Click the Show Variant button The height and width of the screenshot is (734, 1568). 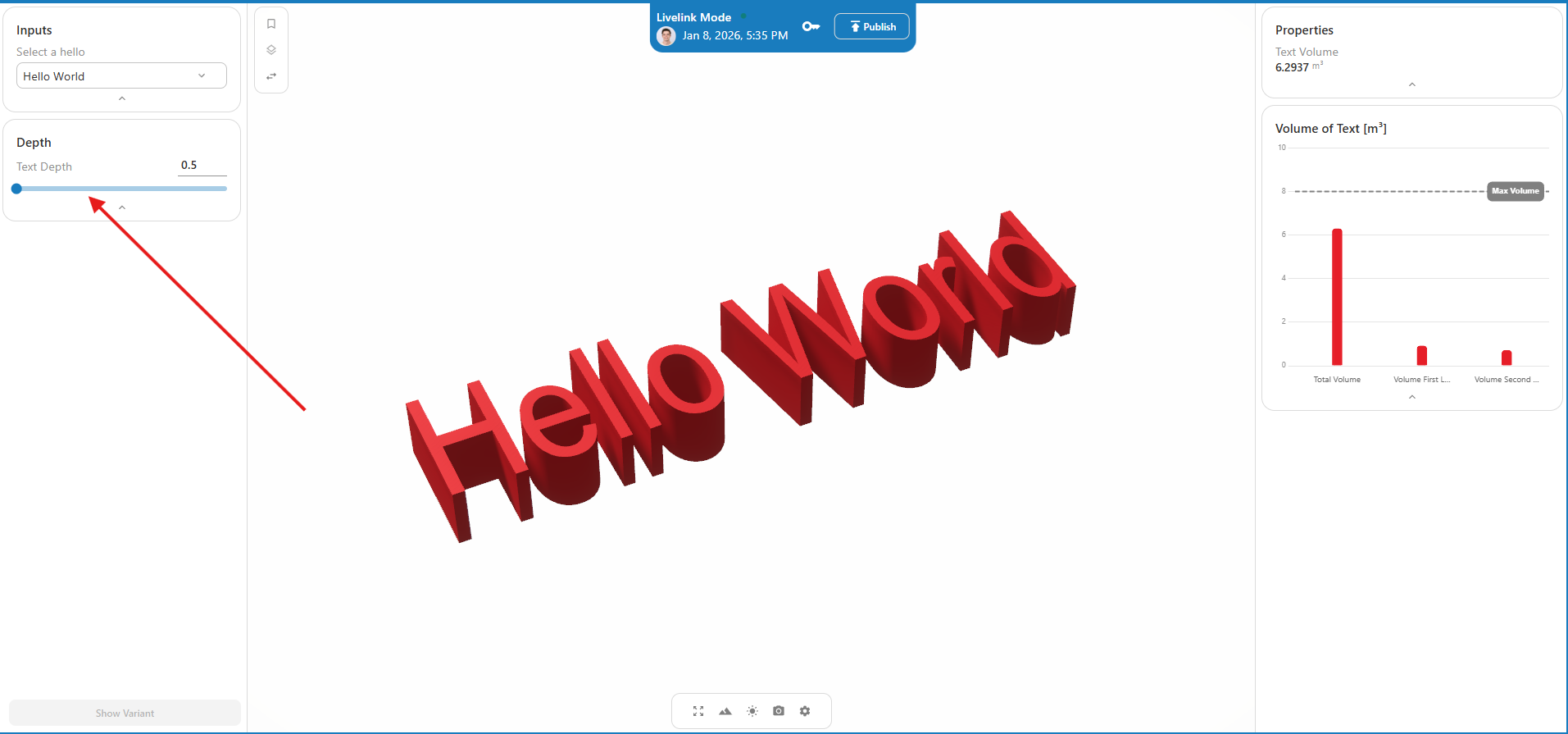[x=125, y=713]
